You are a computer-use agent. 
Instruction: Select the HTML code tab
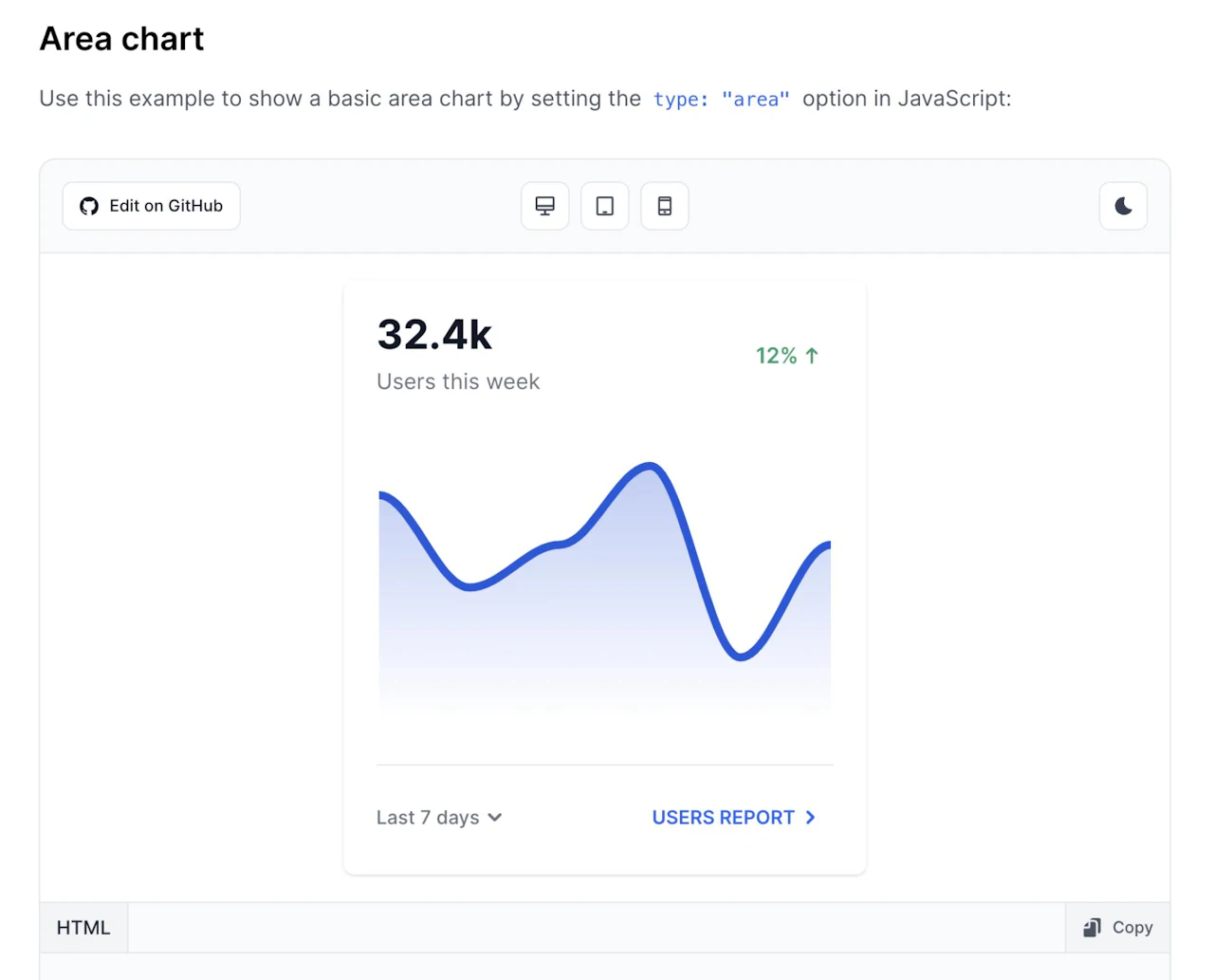83,928
